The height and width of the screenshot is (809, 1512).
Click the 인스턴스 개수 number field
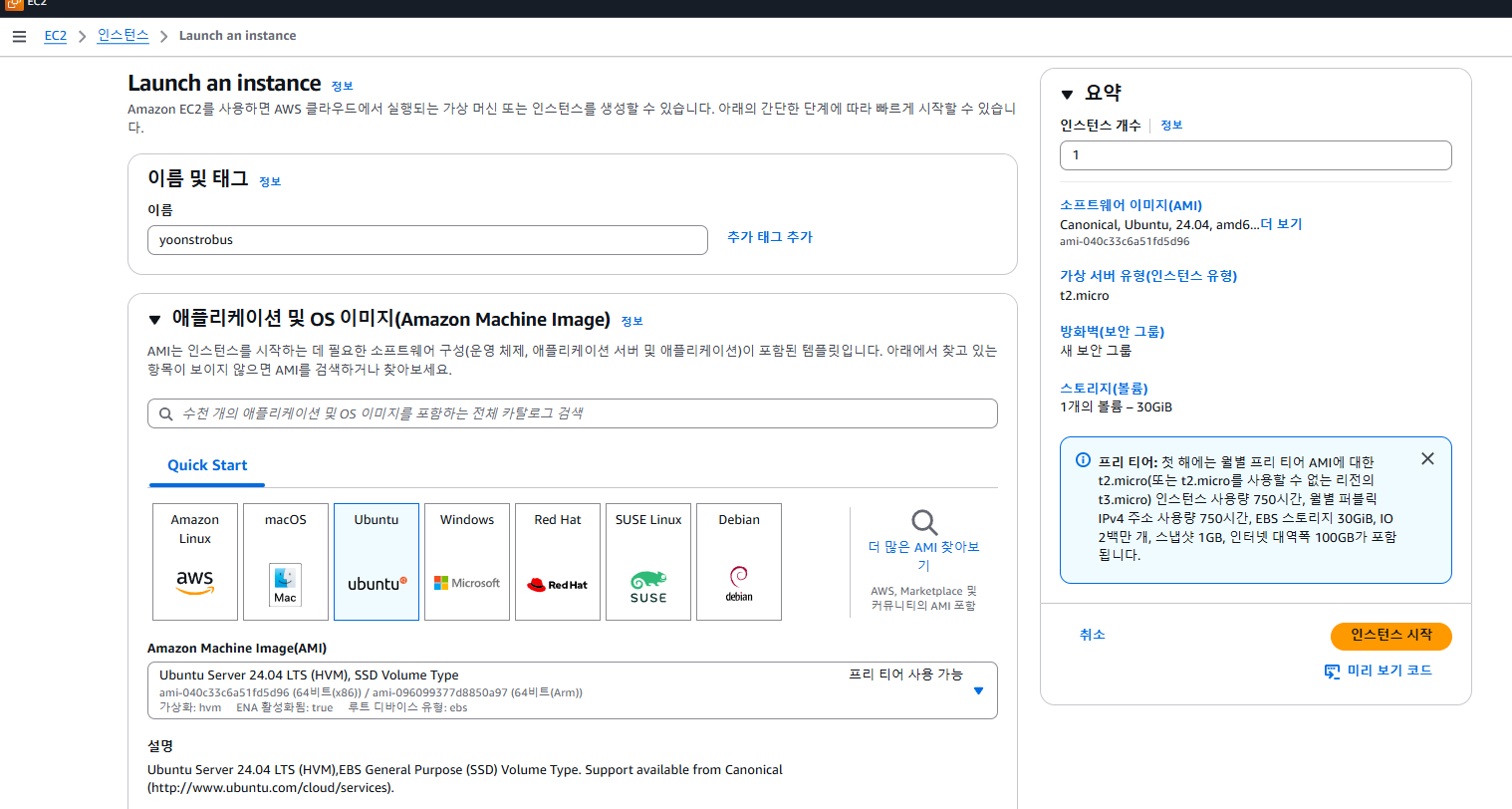coord(1256,155)
